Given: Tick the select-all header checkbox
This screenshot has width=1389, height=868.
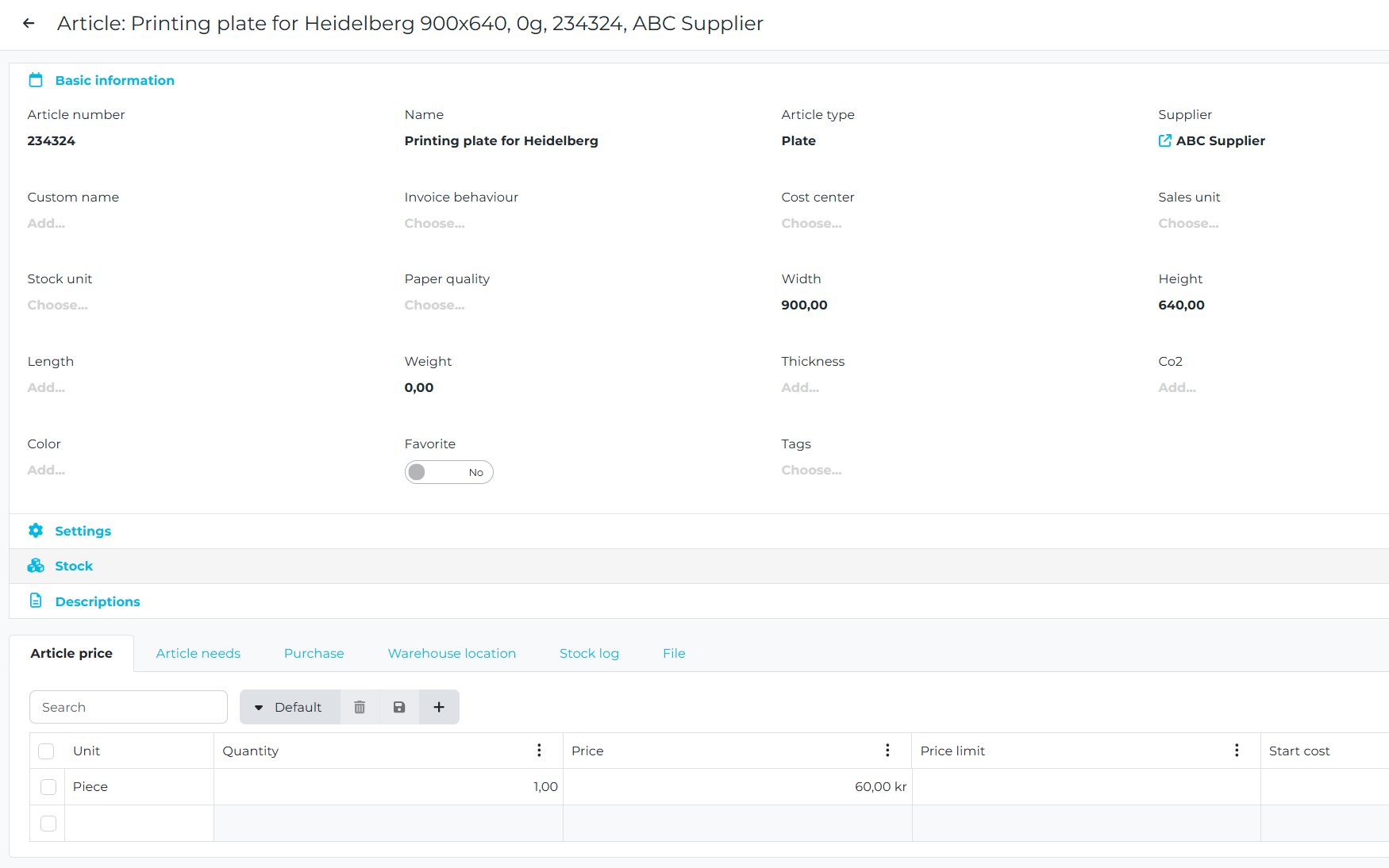Looking at the screenshot, I should click(x=47, y=751).
